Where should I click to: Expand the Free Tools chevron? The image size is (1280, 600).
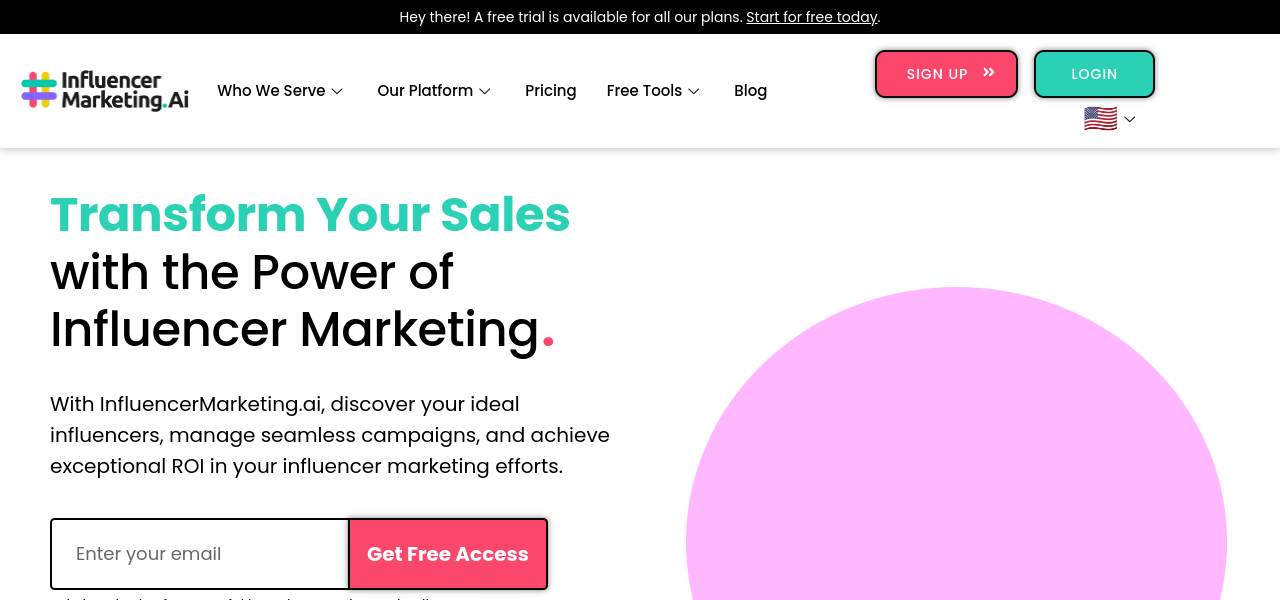(x=694, y=91)
